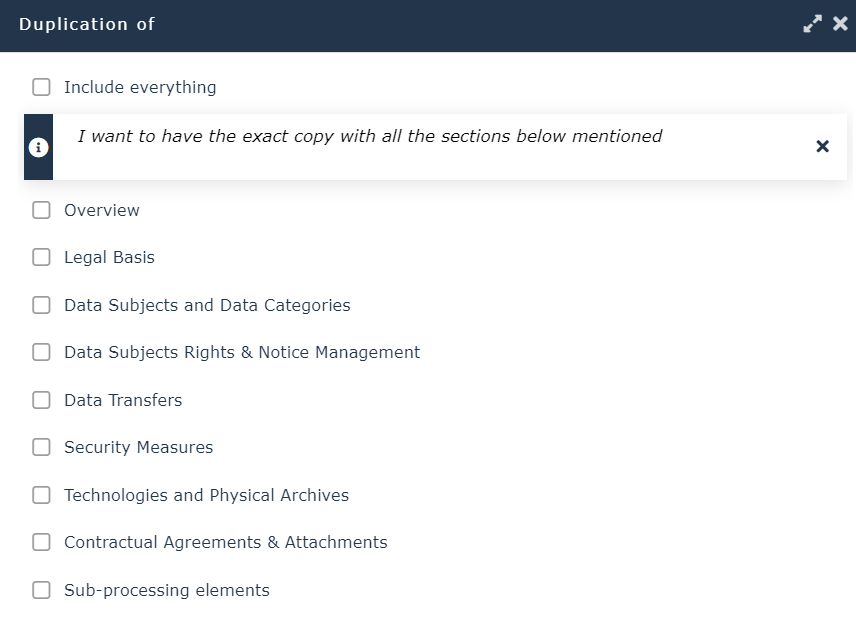
Task: Expand the duplication dialog to full size
Action: (x=813, y=24)
